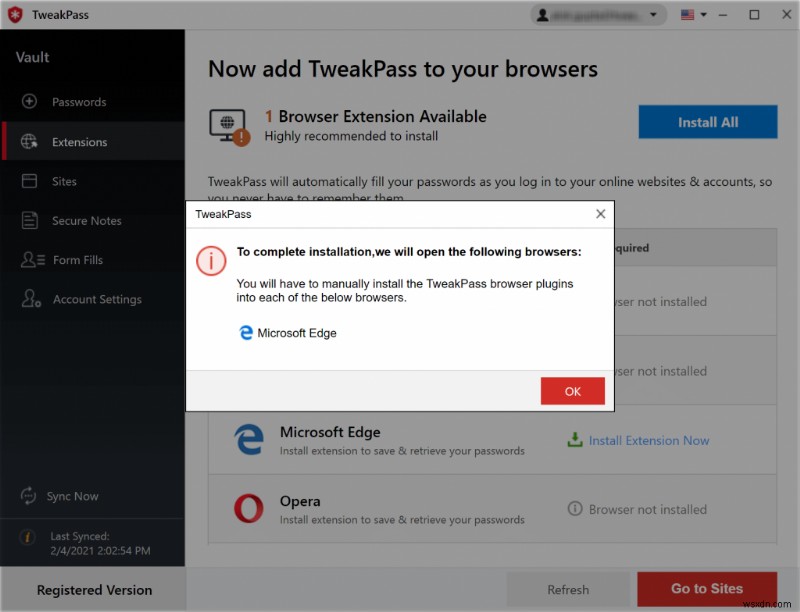This screenshot has width=800, height=612.
Task: Select the Secure Notes icon
Action: pos(30,220)
